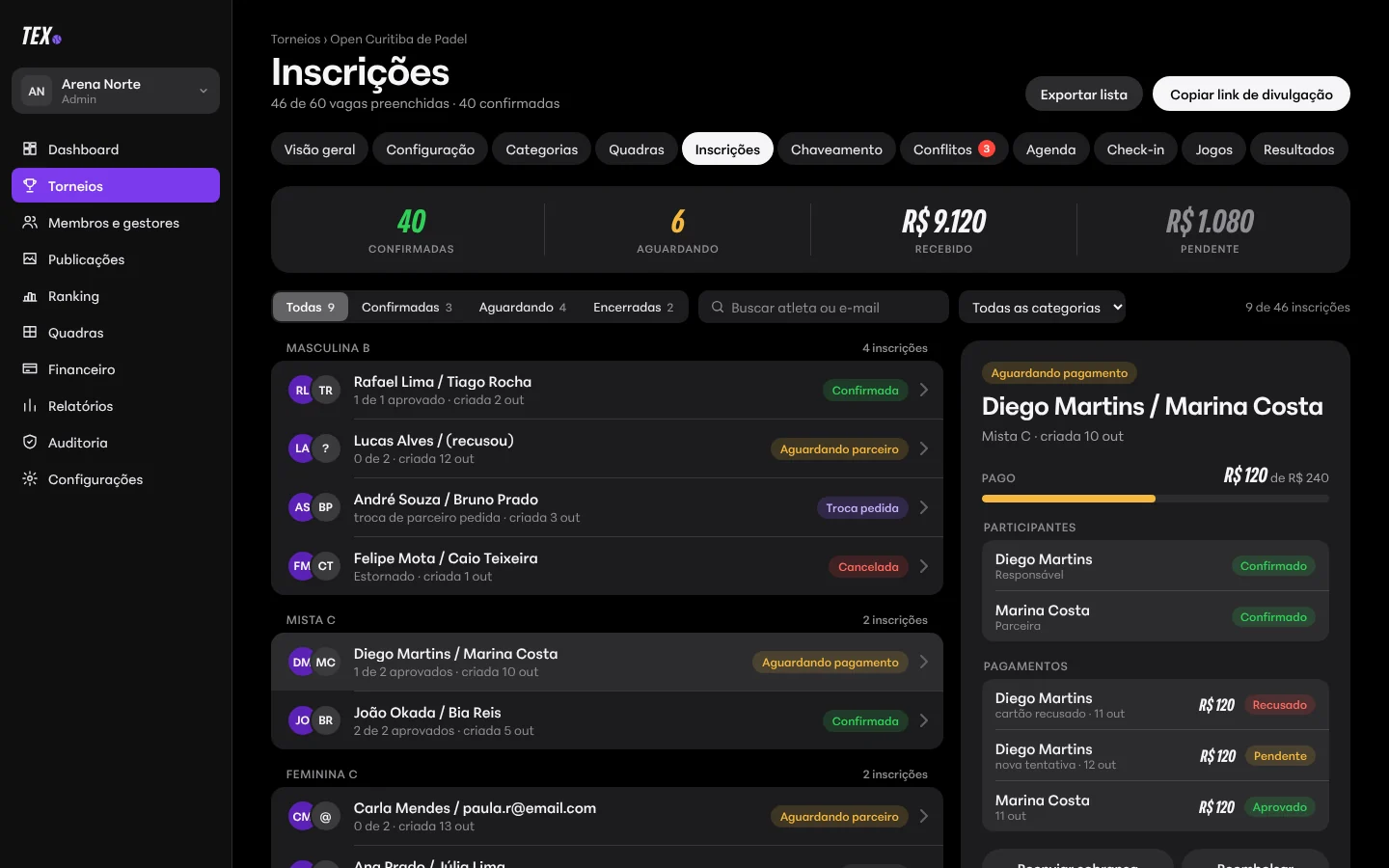Click Copiar link de divulgação button
1389x868 pixels.
pos(1251,94)
